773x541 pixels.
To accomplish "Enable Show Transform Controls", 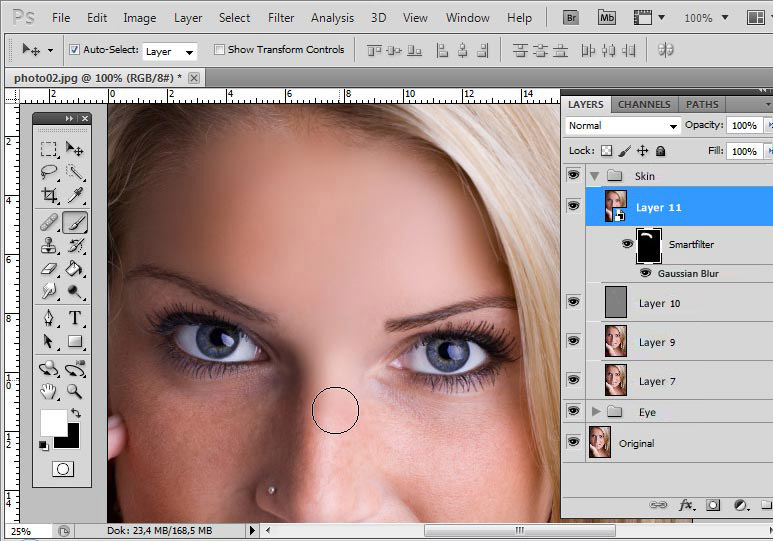I will click(219, 50).
